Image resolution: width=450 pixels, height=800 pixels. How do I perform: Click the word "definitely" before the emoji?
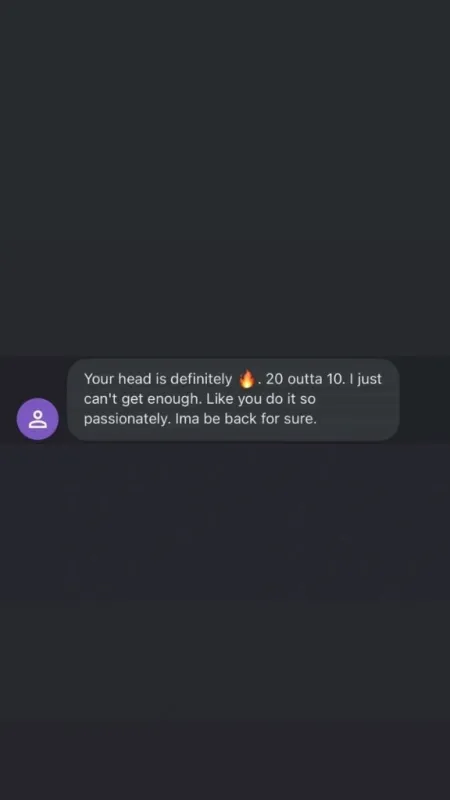201,379
